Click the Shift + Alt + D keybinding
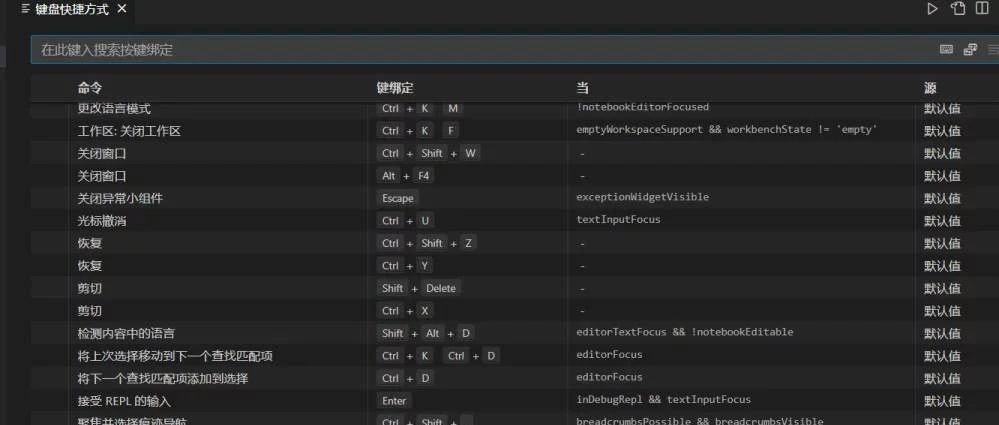The height and width of the screenshot is (425, 999). (x=426, y=333)
